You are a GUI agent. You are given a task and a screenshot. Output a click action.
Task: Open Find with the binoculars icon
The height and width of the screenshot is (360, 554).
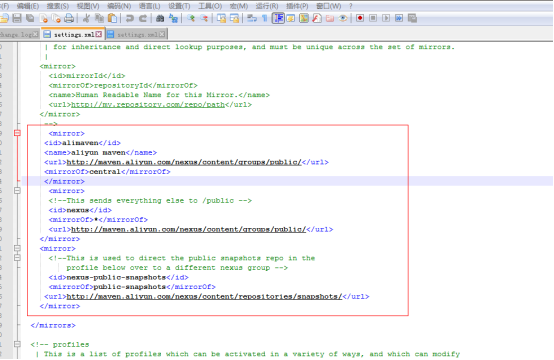[160, 18]
